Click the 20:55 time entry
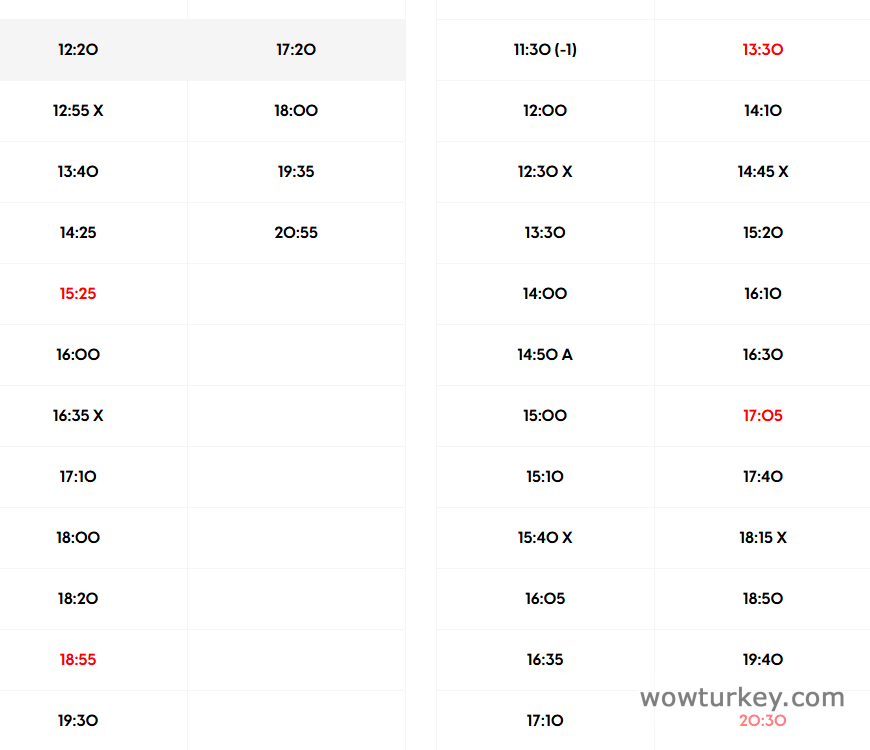Screen dimensions: 870x750 click(296, 233)
